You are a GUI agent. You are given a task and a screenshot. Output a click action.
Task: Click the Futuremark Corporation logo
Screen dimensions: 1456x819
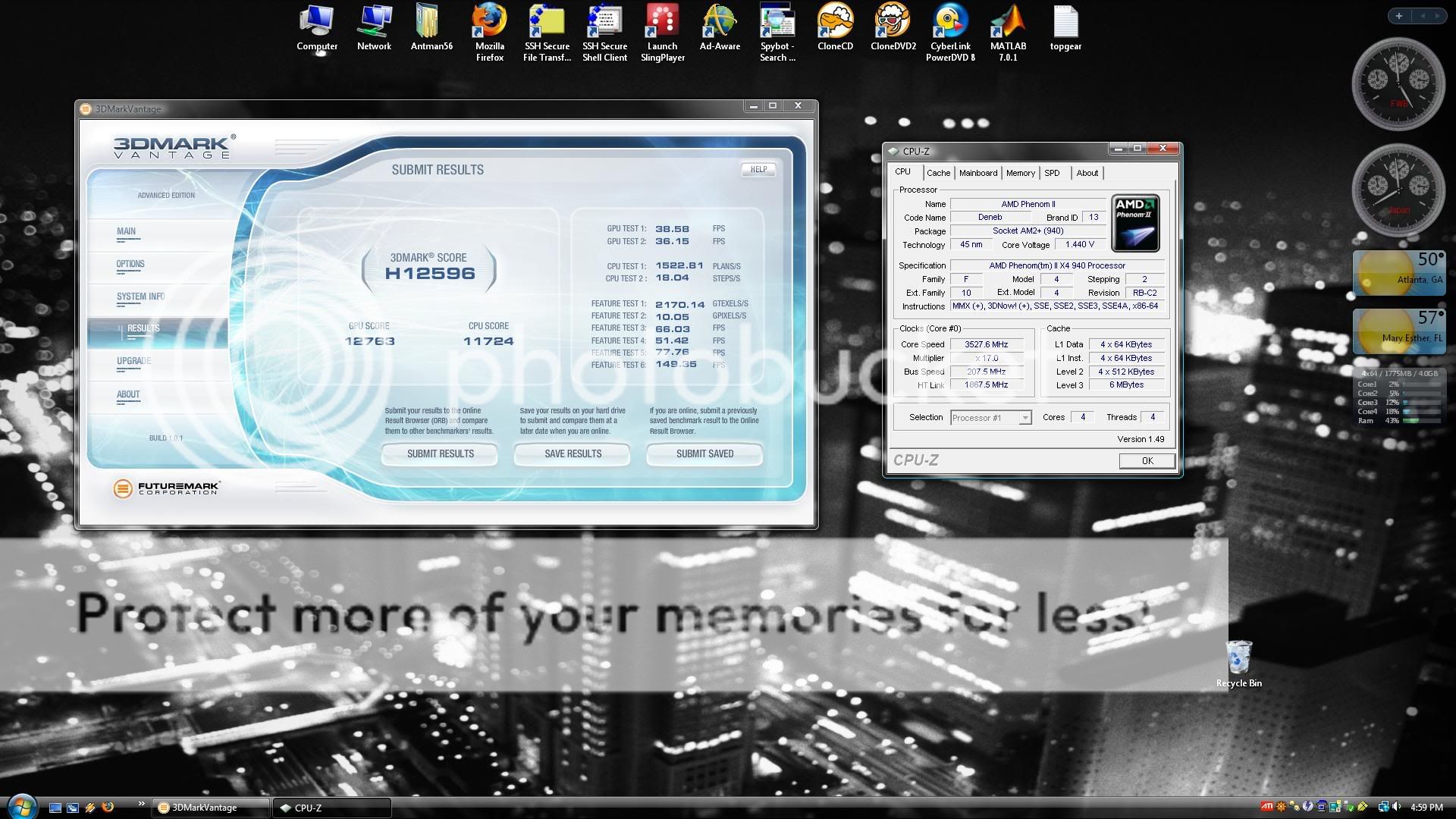pyautogui.click(x=167, y=488)
